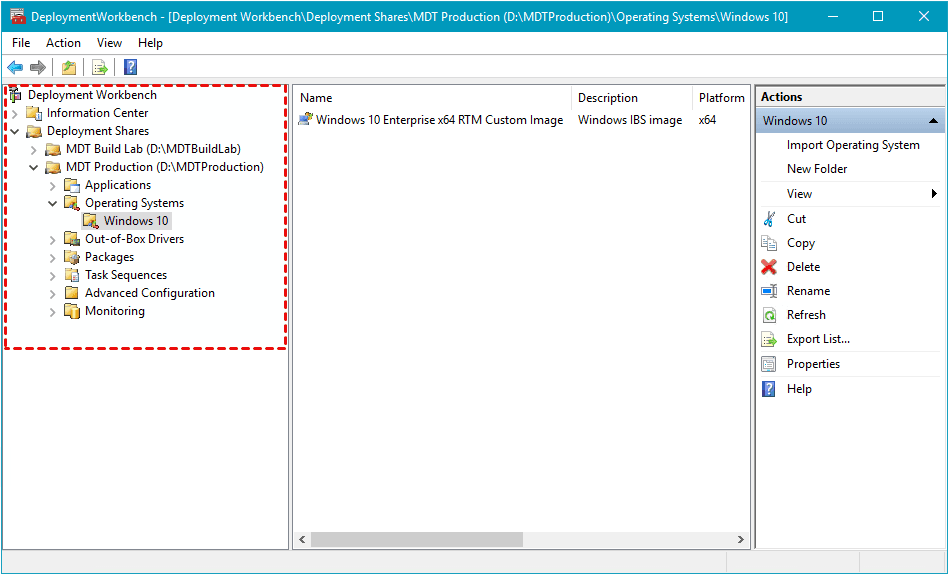
Task: Click the 'Windows IBS image' description cell
Action: coord(629,120)
